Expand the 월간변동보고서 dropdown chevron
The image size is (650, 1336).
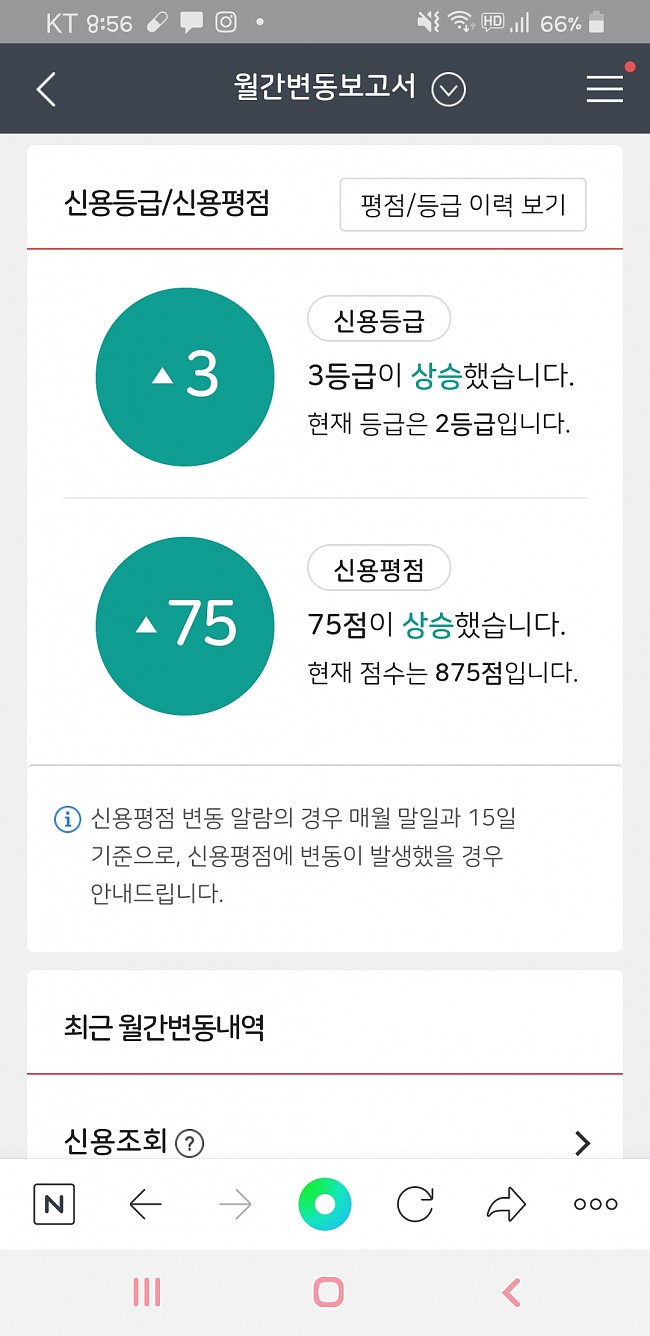click(x=449, y=90)
